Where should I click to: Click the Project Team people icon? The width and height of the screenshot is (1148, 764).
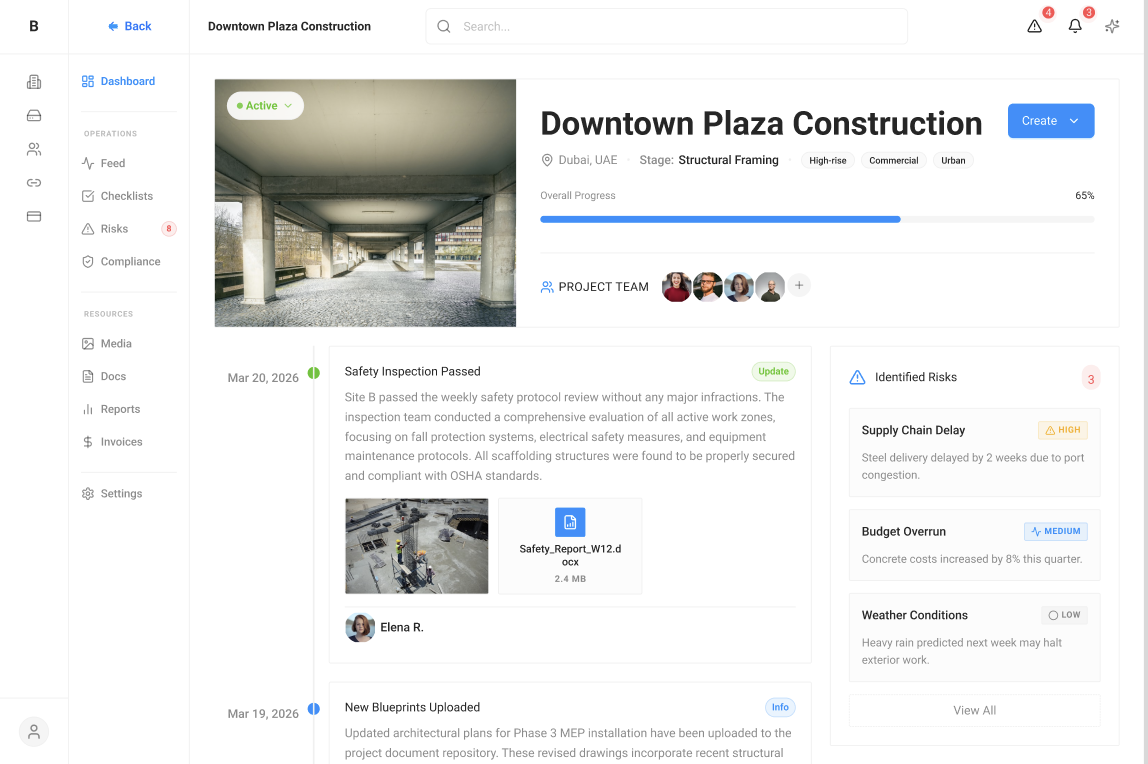tap(547, 287)
